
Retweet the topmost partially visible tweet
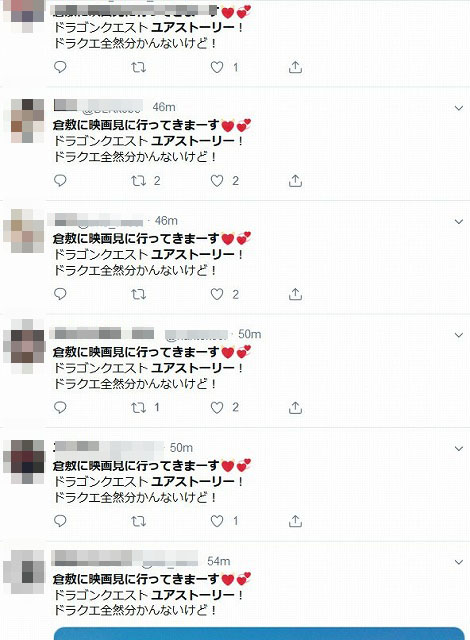138,67
